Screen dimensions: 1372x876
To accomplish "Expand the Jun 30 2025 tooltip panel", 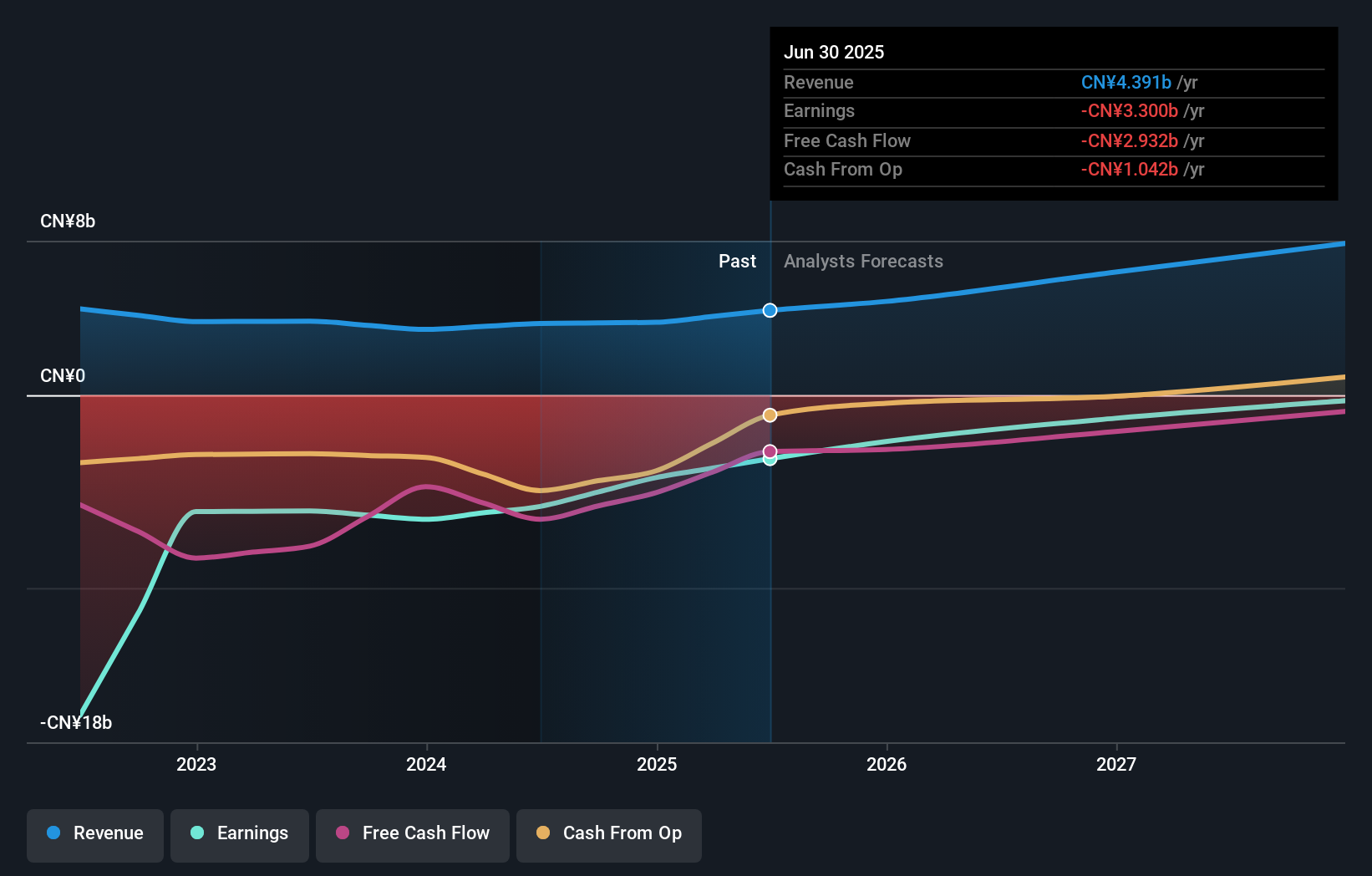I will click(x=1053, y=113).
